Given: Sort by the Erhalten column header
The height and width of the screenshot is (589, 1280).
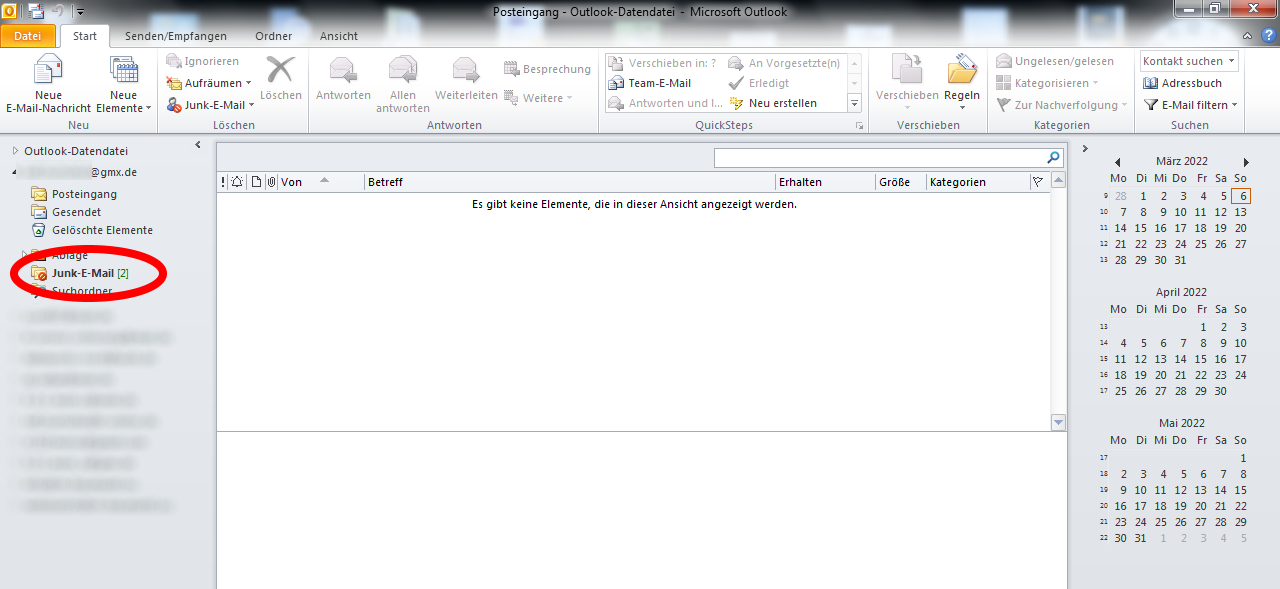Looking at the screenshot, I should (x=825, y=182).
